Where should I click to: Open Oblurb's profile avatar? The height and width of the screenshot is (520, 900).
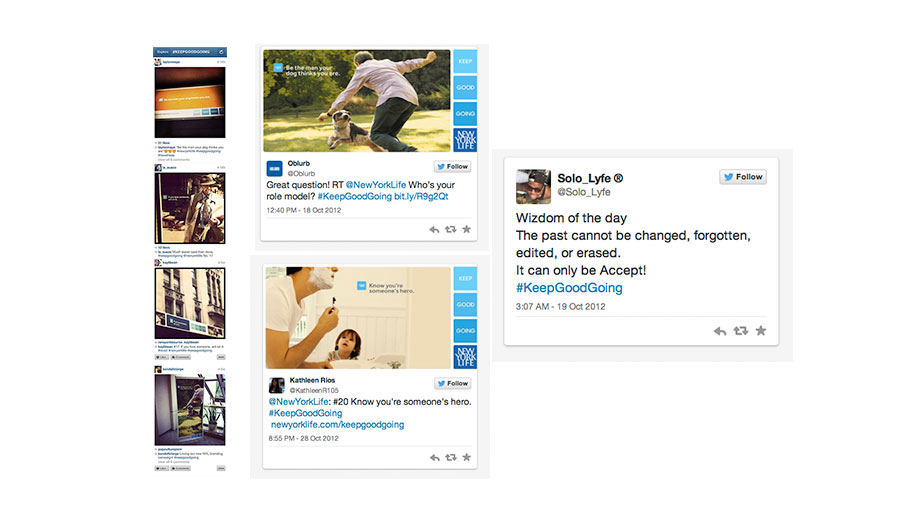pos(274,169)
